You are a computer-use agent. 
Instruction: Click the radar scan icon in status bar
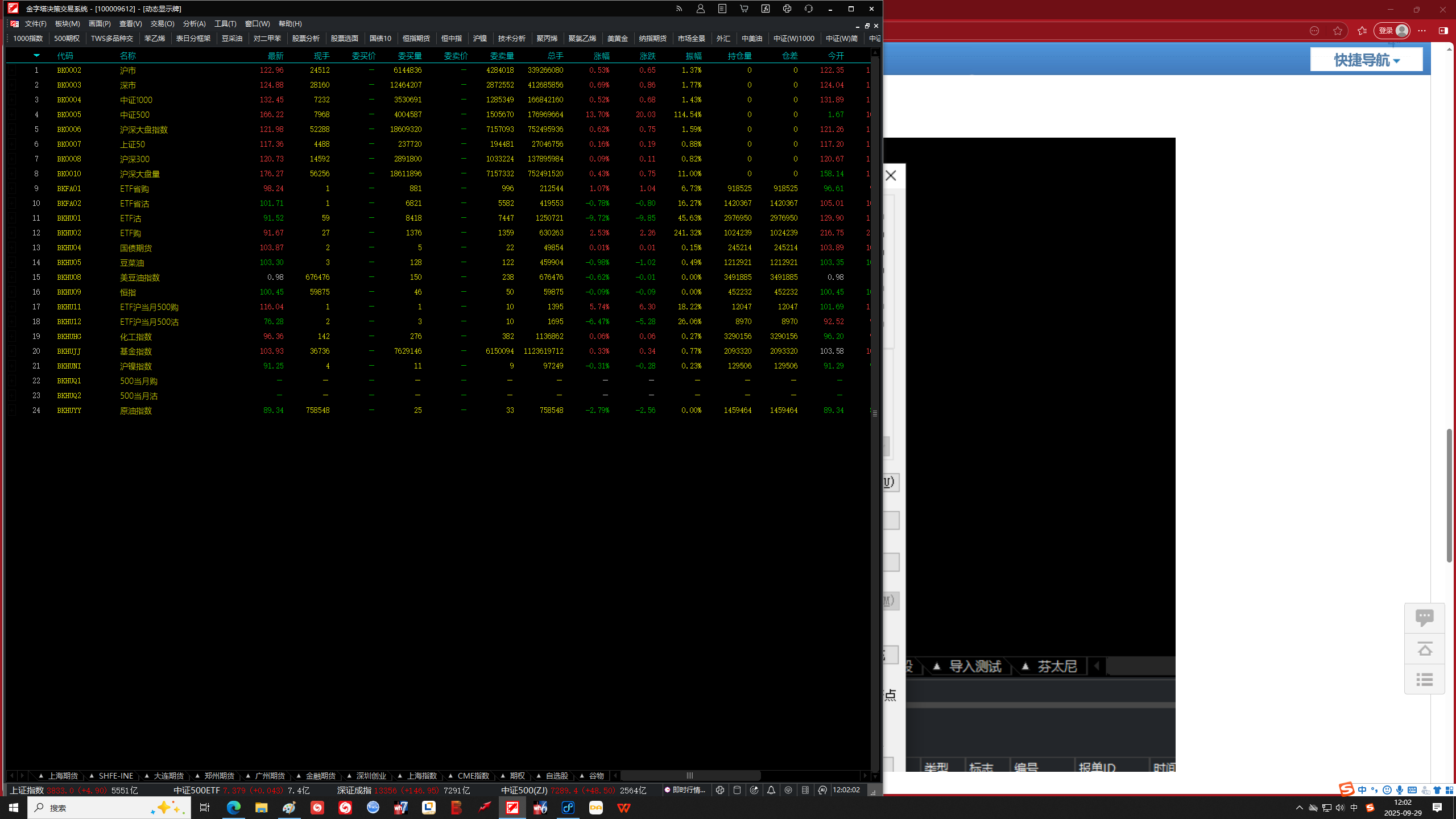click(x=754, y=790)
